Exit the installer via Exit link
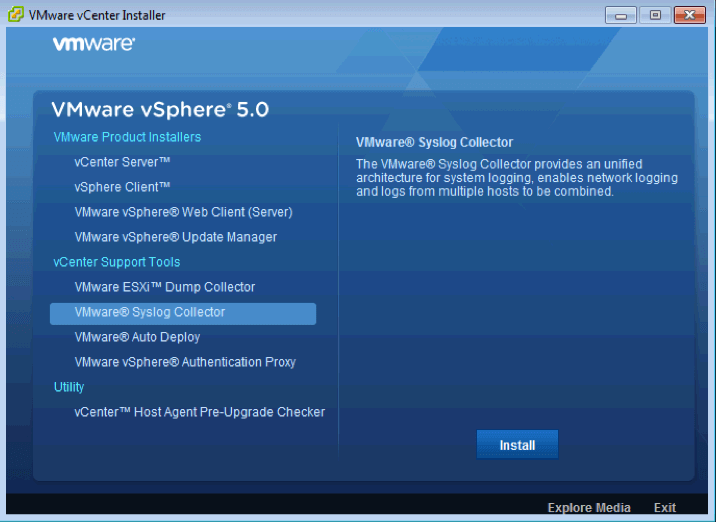This screenshot has height=522, width=716. 665,508
